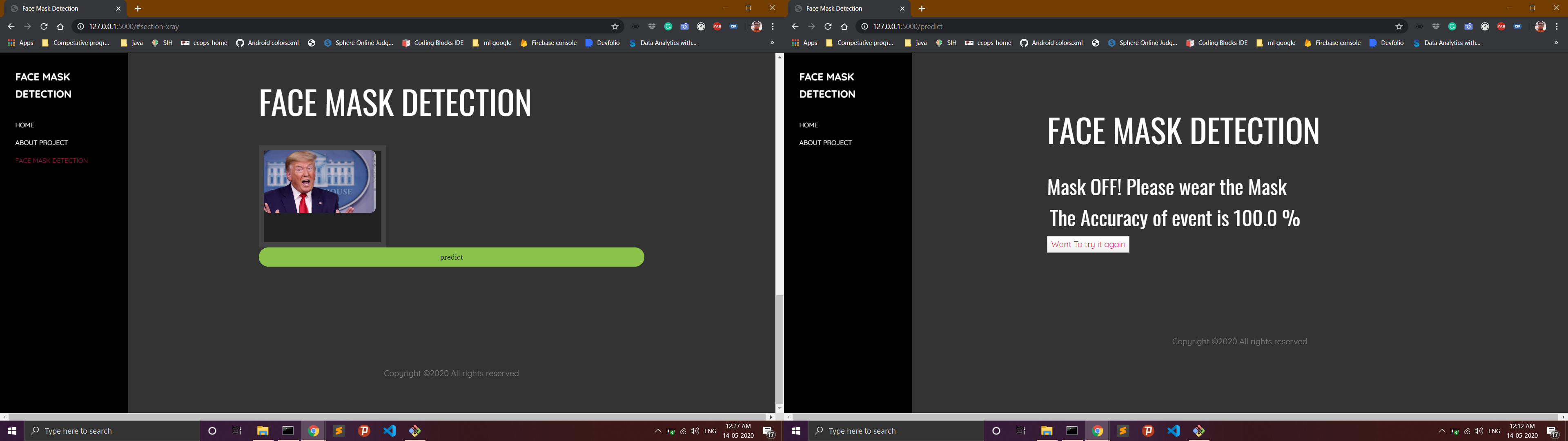Open Grammarly extension in left browser
Viewport: 1568px width, 441px height.
tap(668, 26)
